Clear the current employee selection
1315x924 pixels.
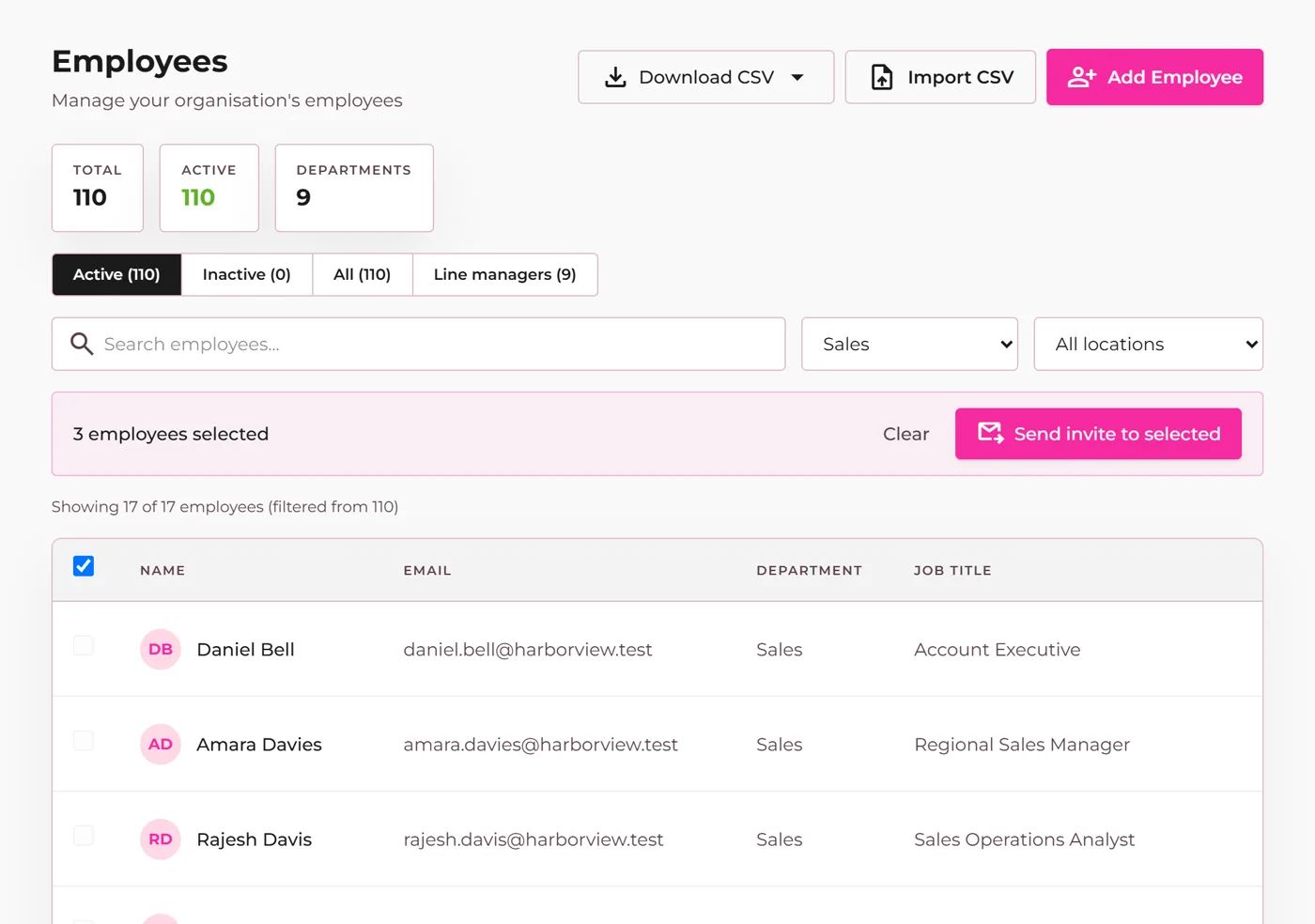click(905, 434)
